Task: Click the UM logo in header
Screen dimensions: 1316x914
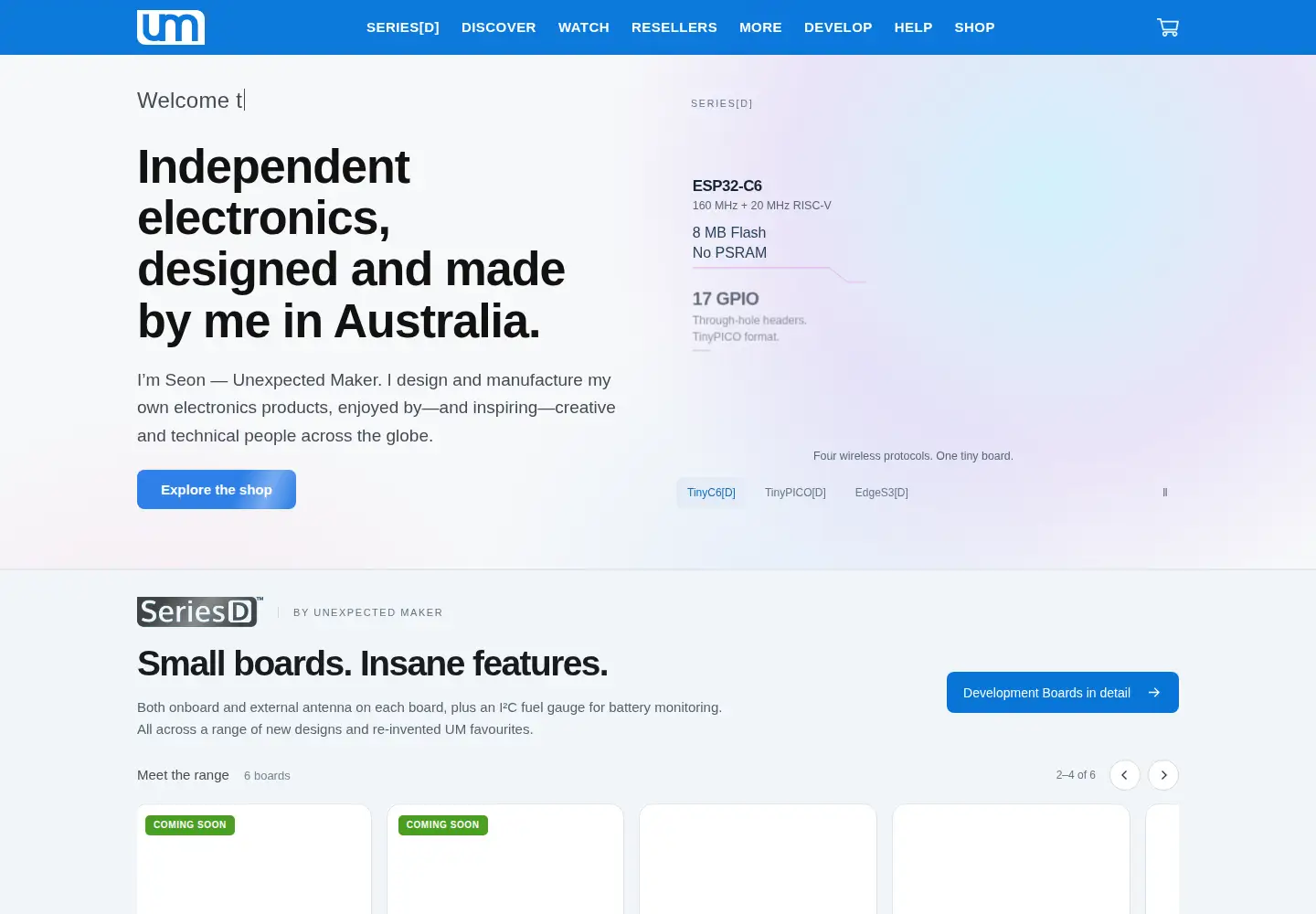Action: (171, 27)
